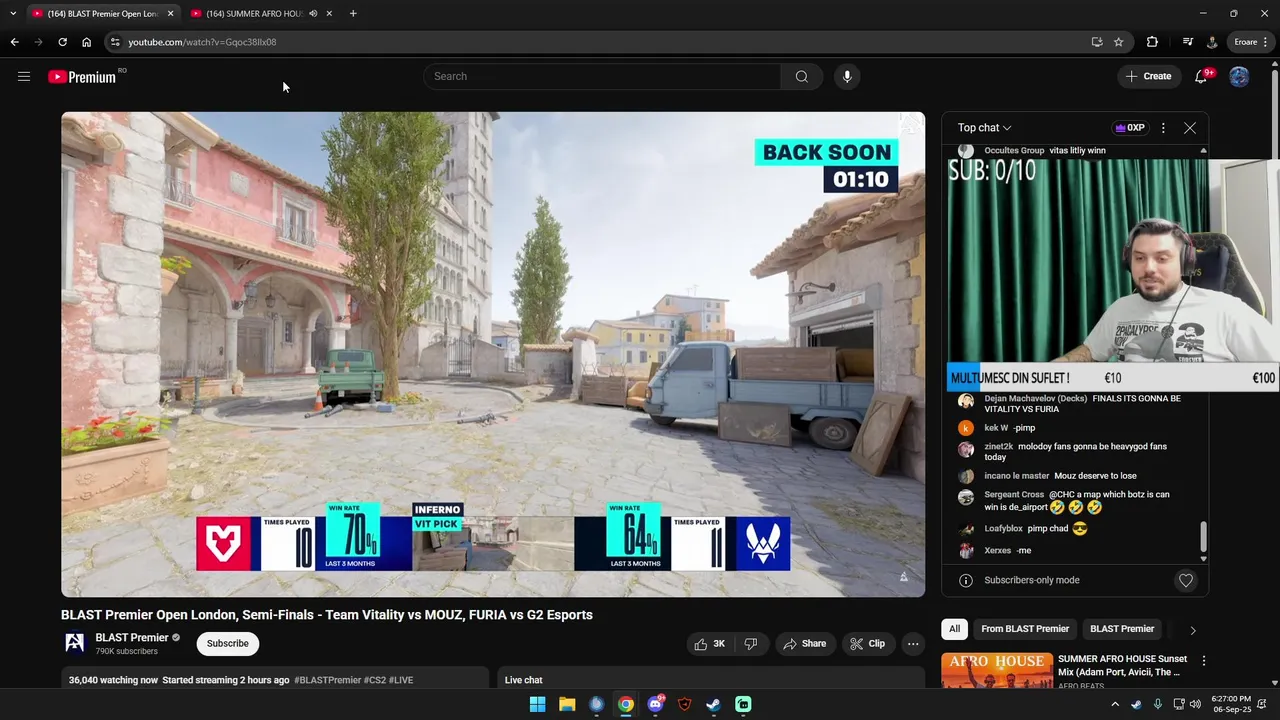
Task: Select the From BLAST Premier chip
Action: pyautogui.click(x=1025, y=629)
